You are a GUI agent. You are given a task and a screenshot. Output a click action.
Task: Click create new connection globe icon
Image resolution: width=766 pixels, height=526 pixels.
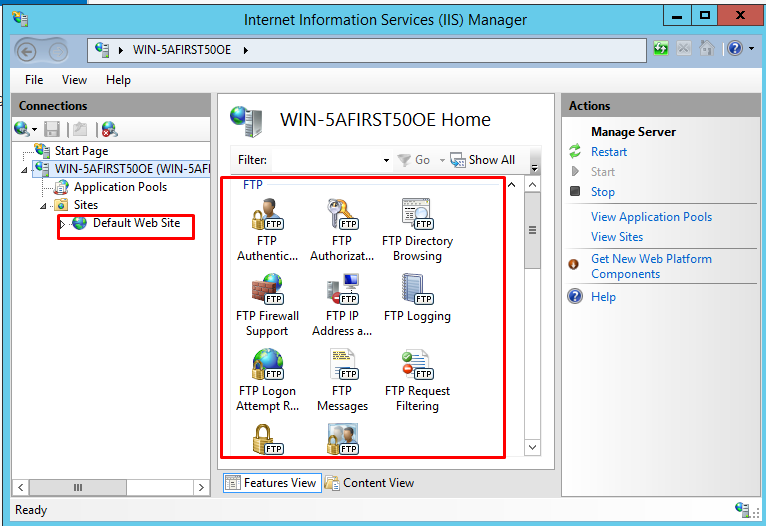point(21,129)
